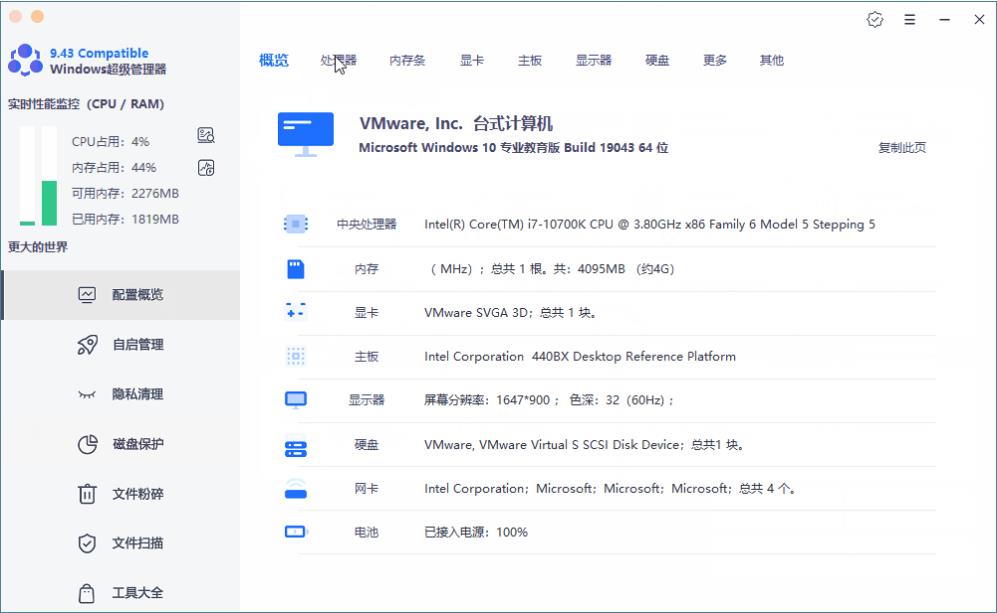Click the 屏幕分辨率：1647*900 text
The width and height of the screenshot is (997, 613).
coord(549,400)
